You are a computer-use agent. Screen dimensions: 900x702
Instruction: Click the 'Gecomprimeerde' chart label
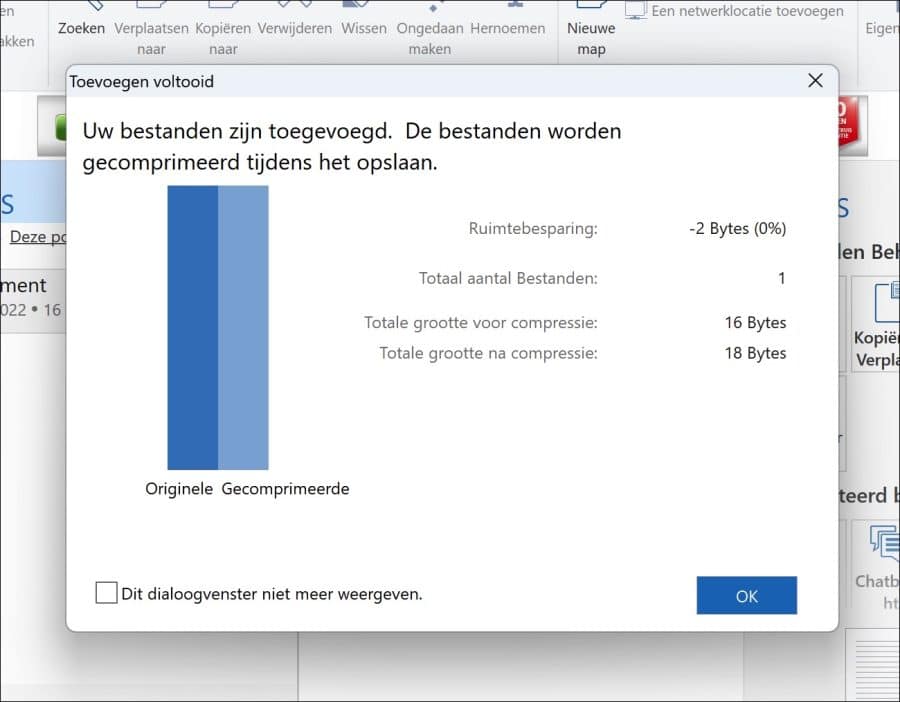pos(285,488)
